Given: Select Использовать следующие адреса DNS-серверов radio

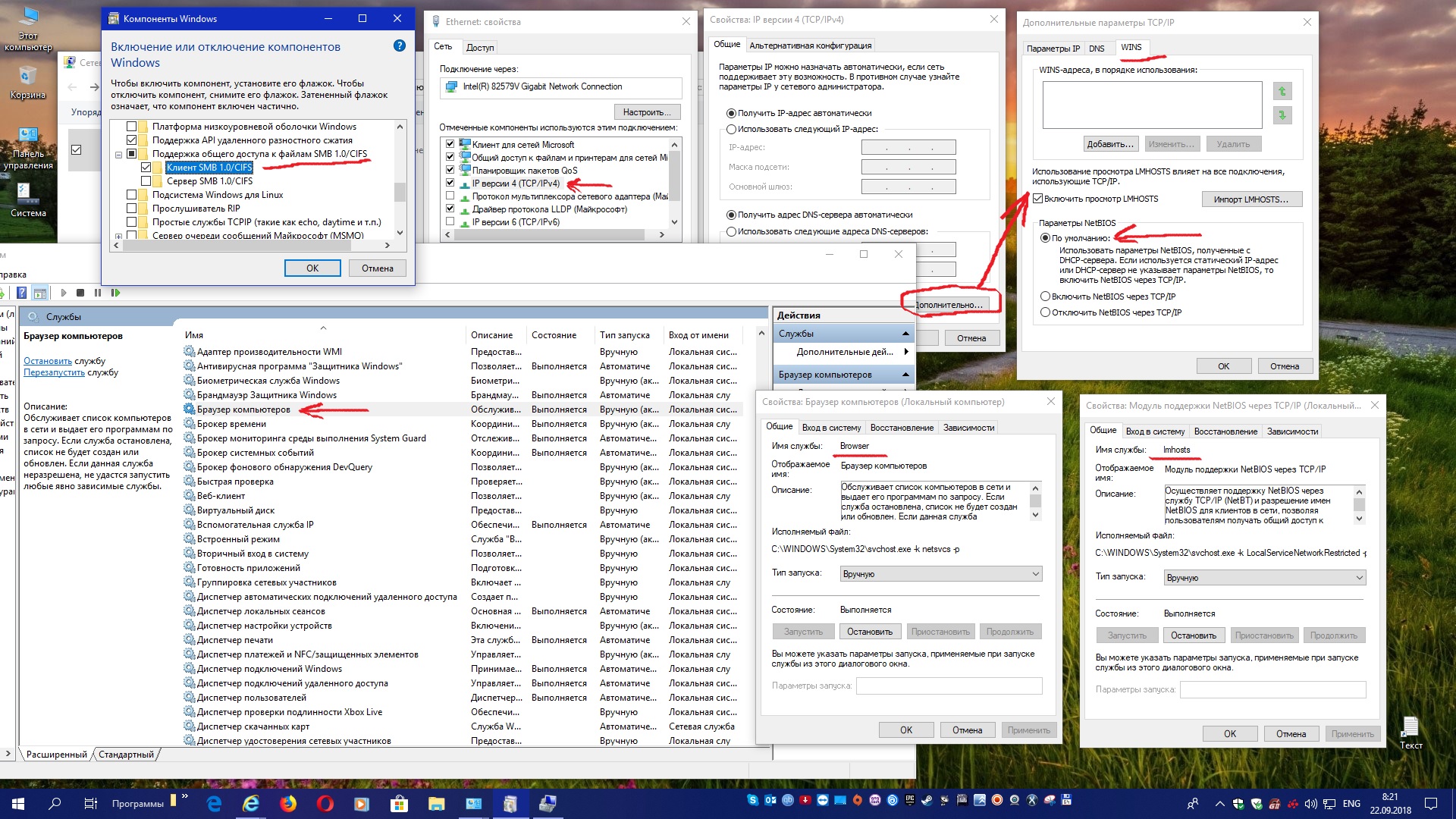Looking at the screenshot, I should 732,231.
